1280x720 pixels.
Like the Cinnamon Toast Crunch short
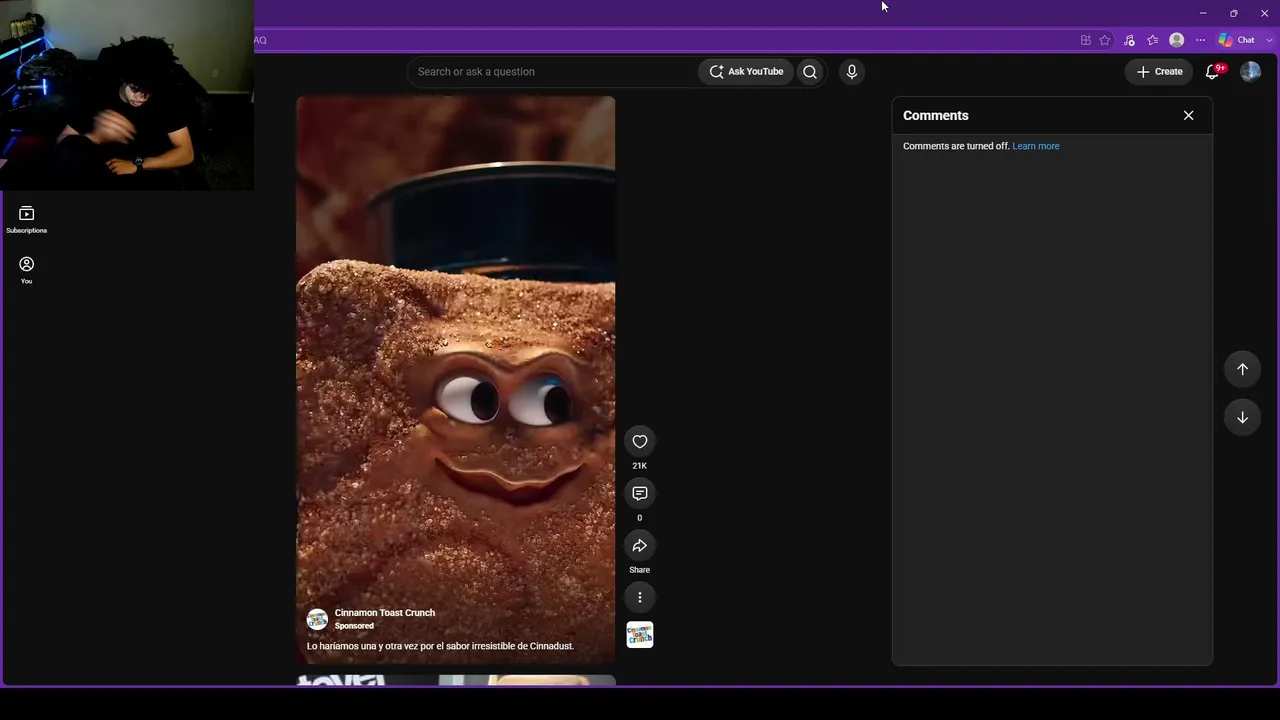tap(640, 442)
